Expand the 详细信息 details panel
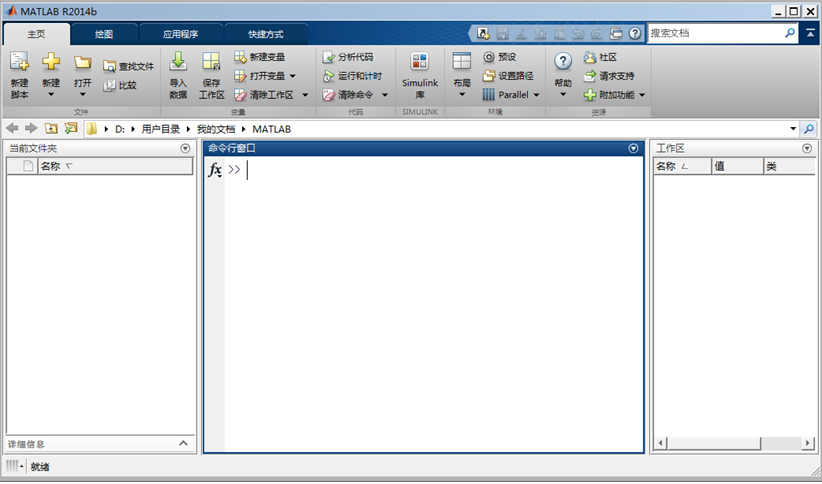Viewport: 822px width, 484px height. pyautogui.click(x=183, y=444)
